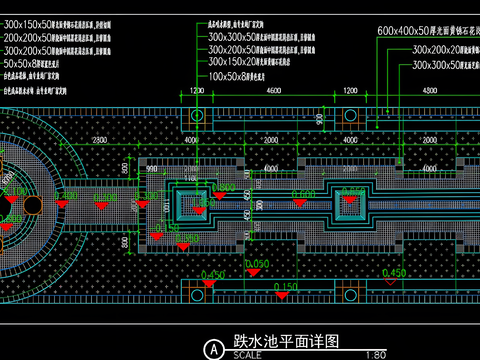
Task: Select the 0.450 label above the hollow triangle
Action: point(394,273)
